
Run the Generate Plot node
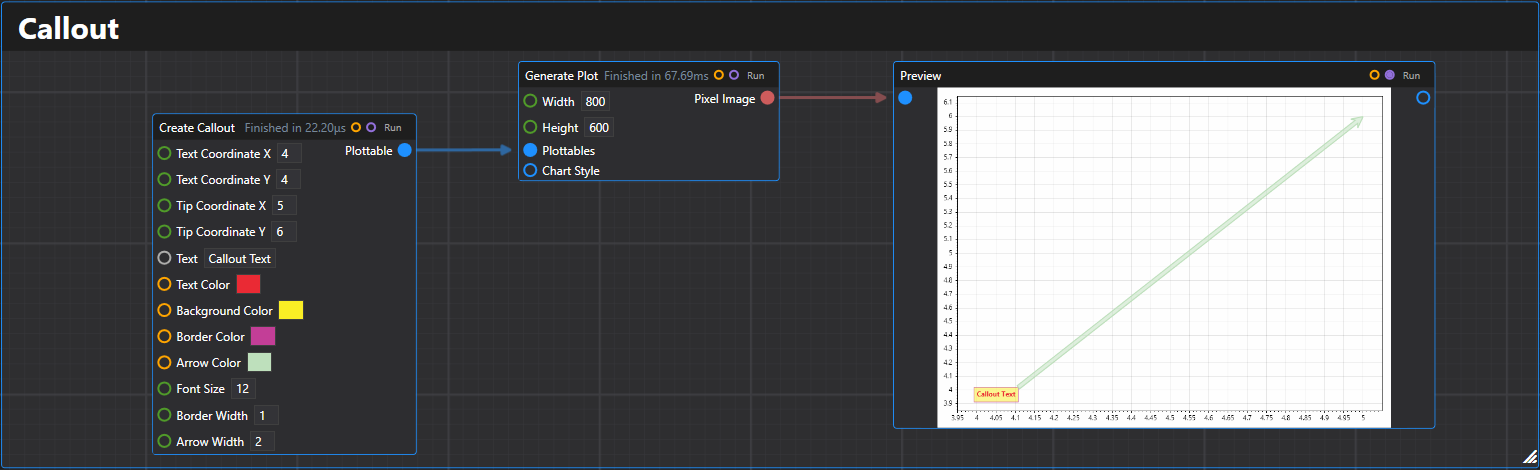(756, 75)
